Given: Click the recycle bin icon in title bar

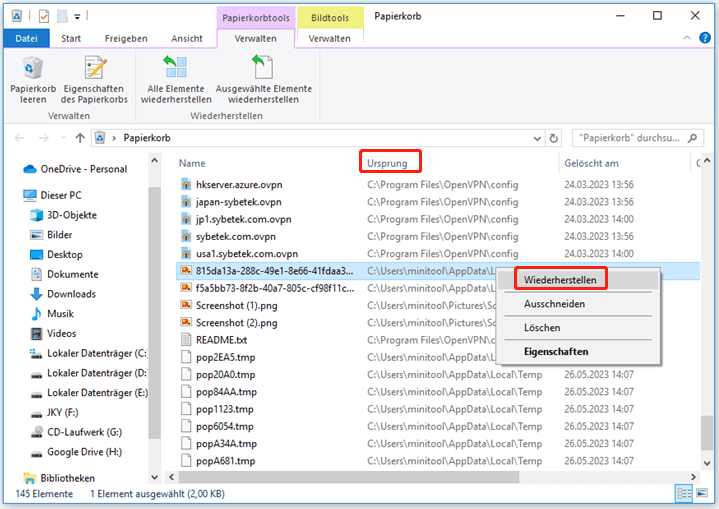Looking at the screenshot, I should coord(17,17).
